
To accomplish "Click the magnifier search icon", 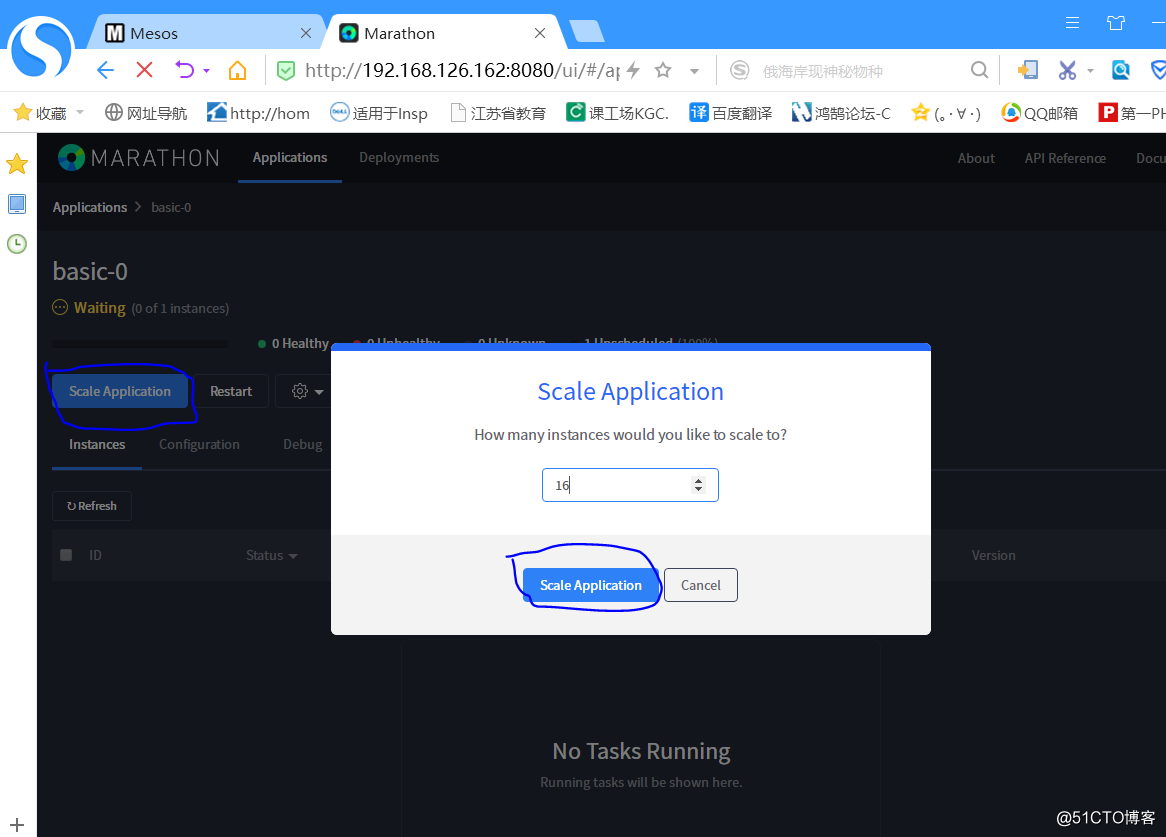I will coord(980,71).
